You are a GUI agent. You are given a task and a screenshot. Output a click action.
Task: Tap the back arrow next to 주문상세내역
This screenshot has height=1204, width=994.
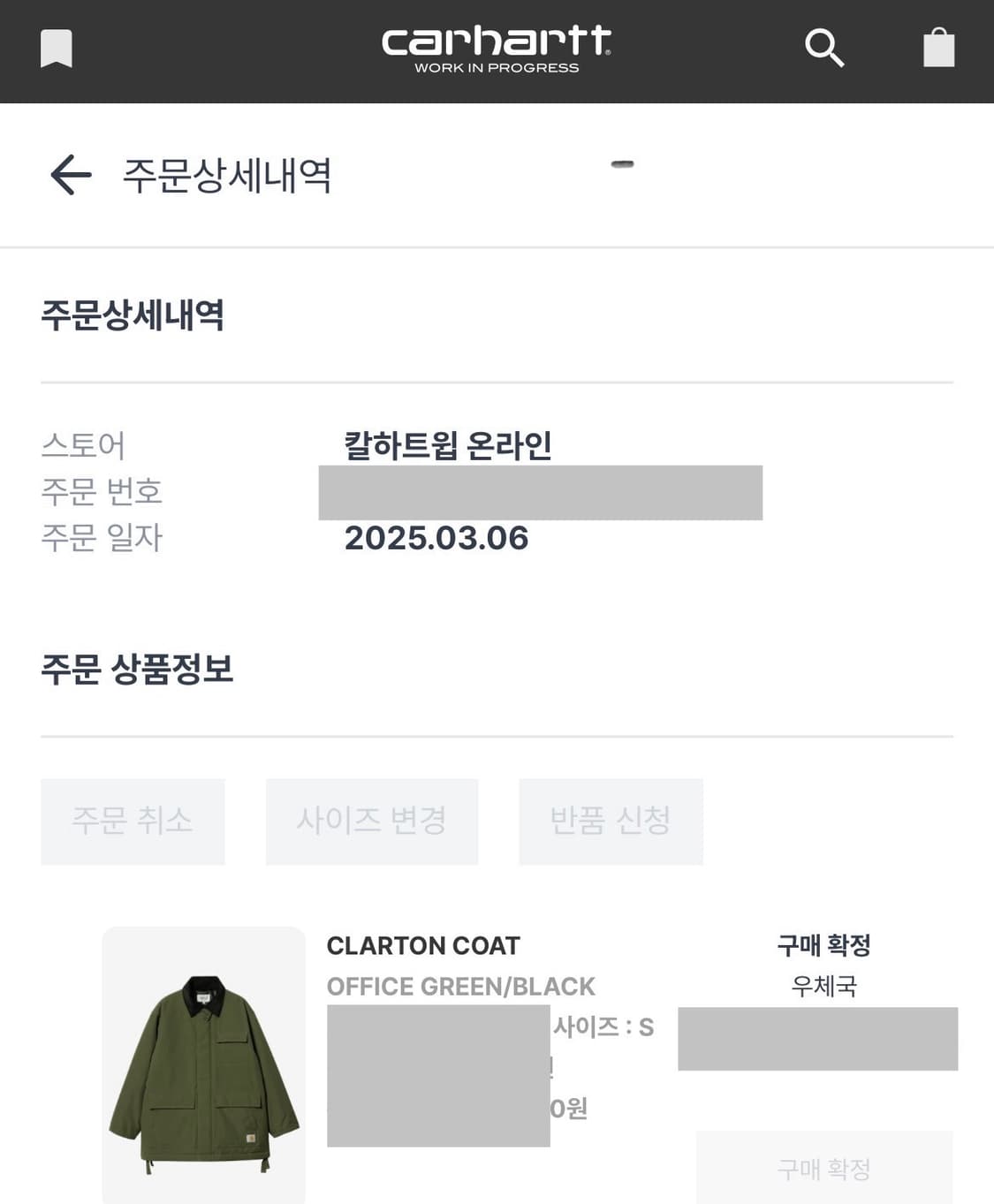pyautogui.click(x=68, y=174)
